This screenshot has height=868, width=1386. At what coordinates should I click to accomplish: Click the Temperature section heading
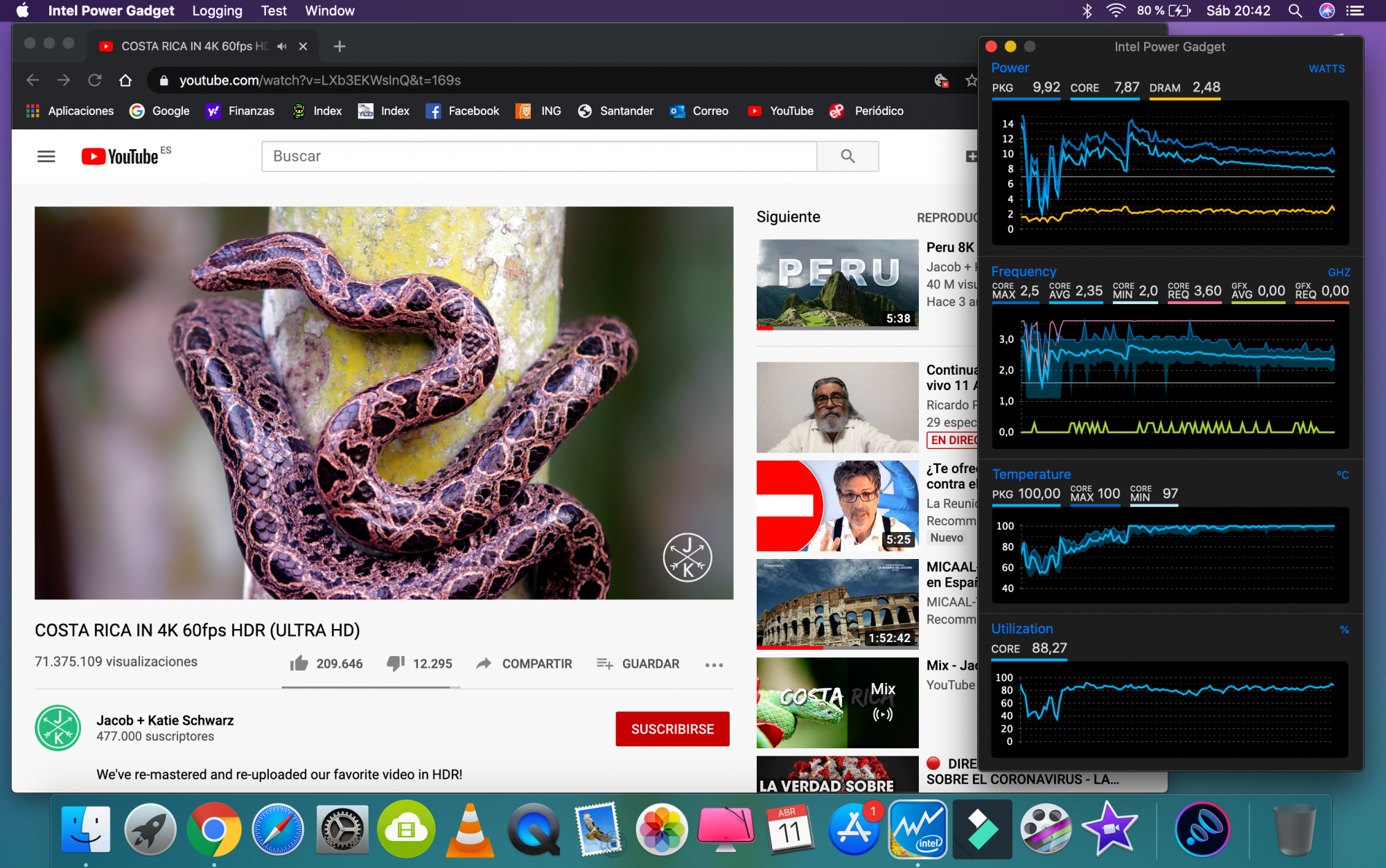coord(1031,475)
